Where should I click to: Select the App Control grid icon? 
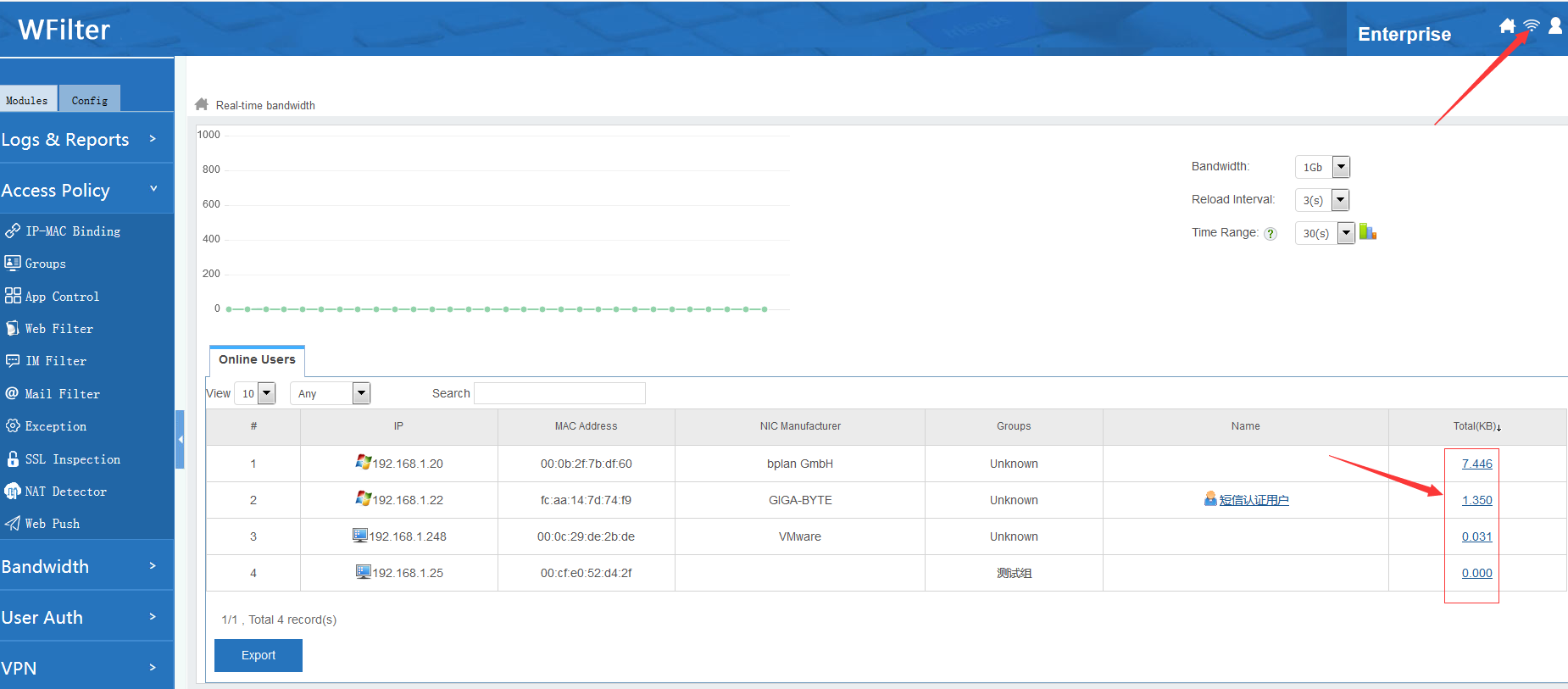tap(13, 296)
